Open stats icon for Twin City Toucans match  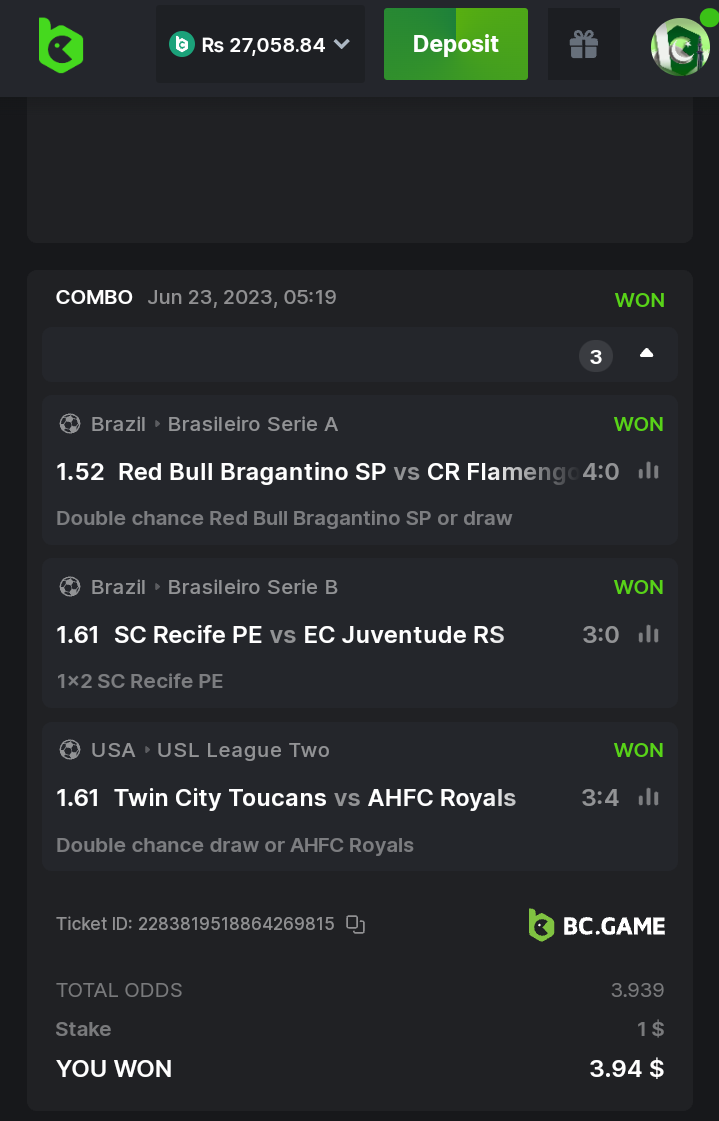click(x=649, y=797)
